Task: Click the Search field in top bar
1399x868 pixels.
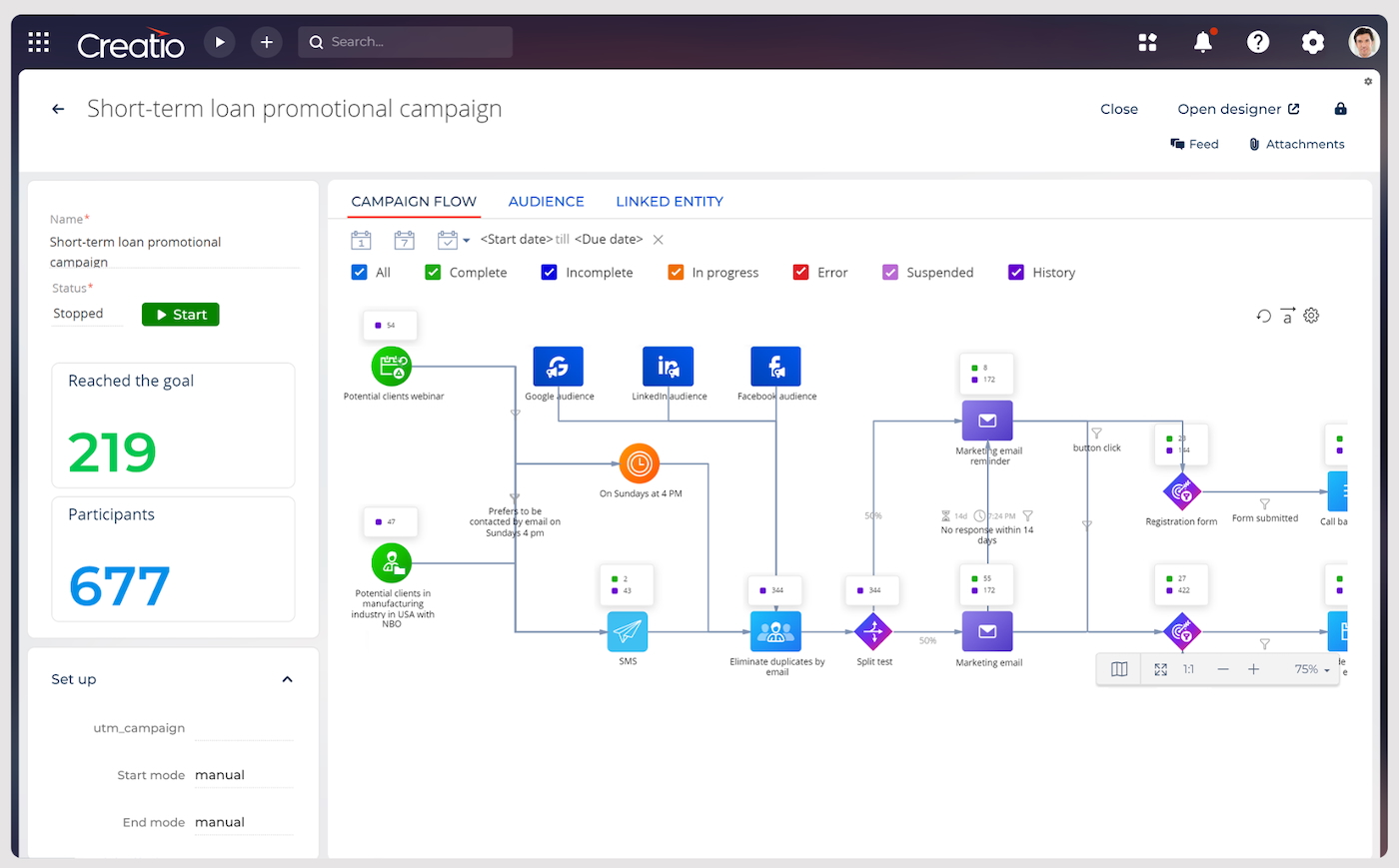Action: tap(406, 42)
